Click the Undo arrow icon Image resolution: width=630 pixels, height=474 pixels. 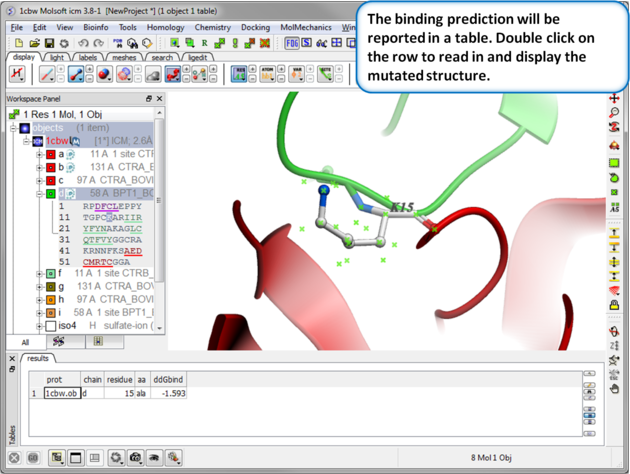83,44
